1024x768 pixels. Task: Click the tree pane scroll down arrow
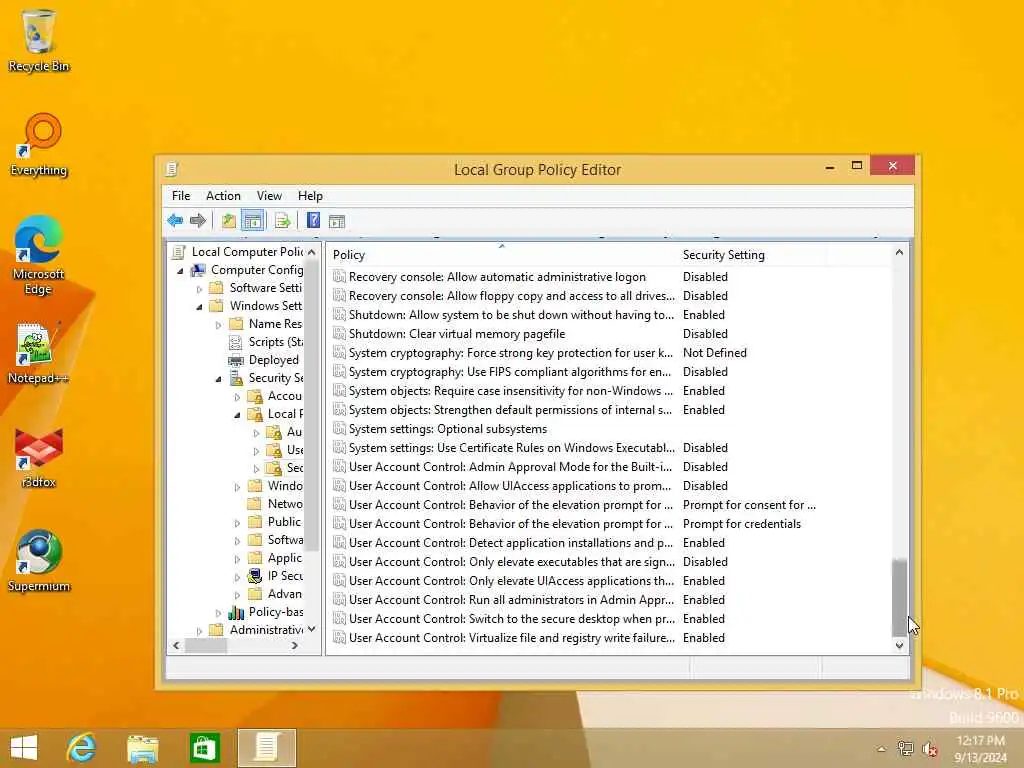point(312,630)
